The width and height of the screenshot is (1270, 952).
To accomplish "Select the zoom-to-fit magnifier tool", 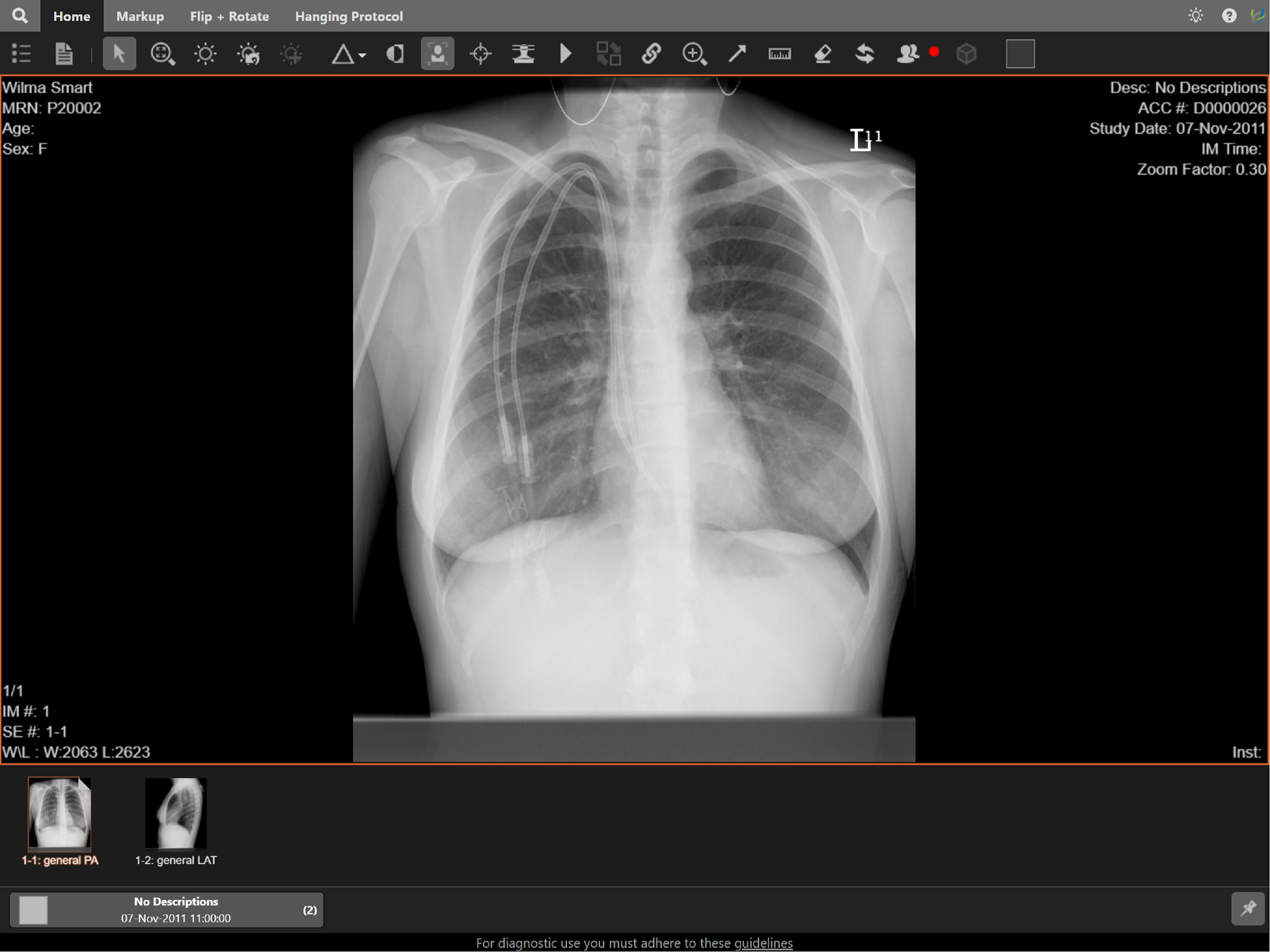I will click(x=163, y=54).
